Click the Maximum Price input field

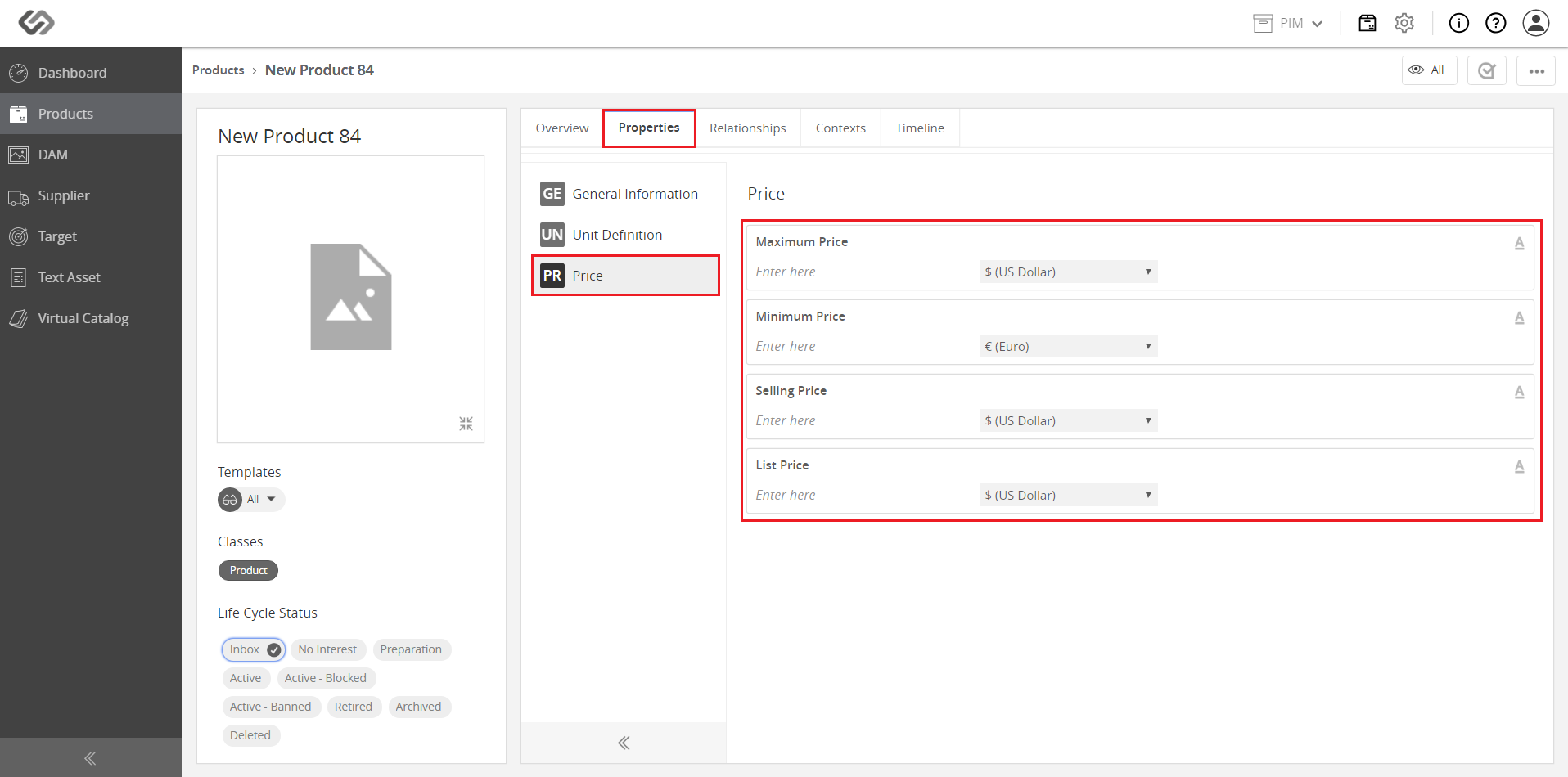863,272
